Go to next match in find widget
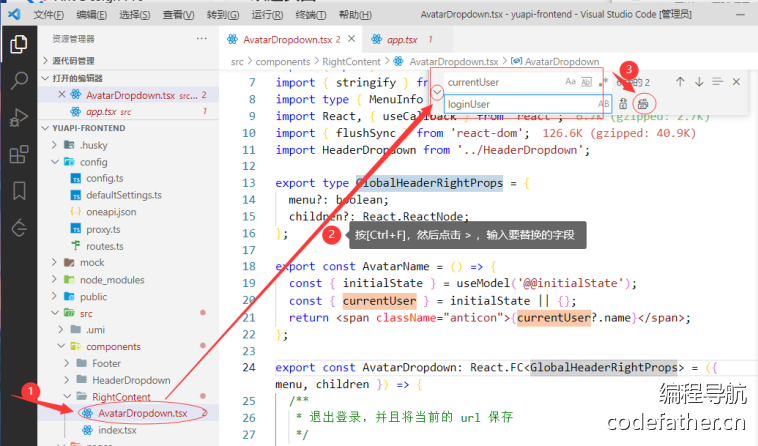Screen dimensions: 758x446 coord(699,82)
